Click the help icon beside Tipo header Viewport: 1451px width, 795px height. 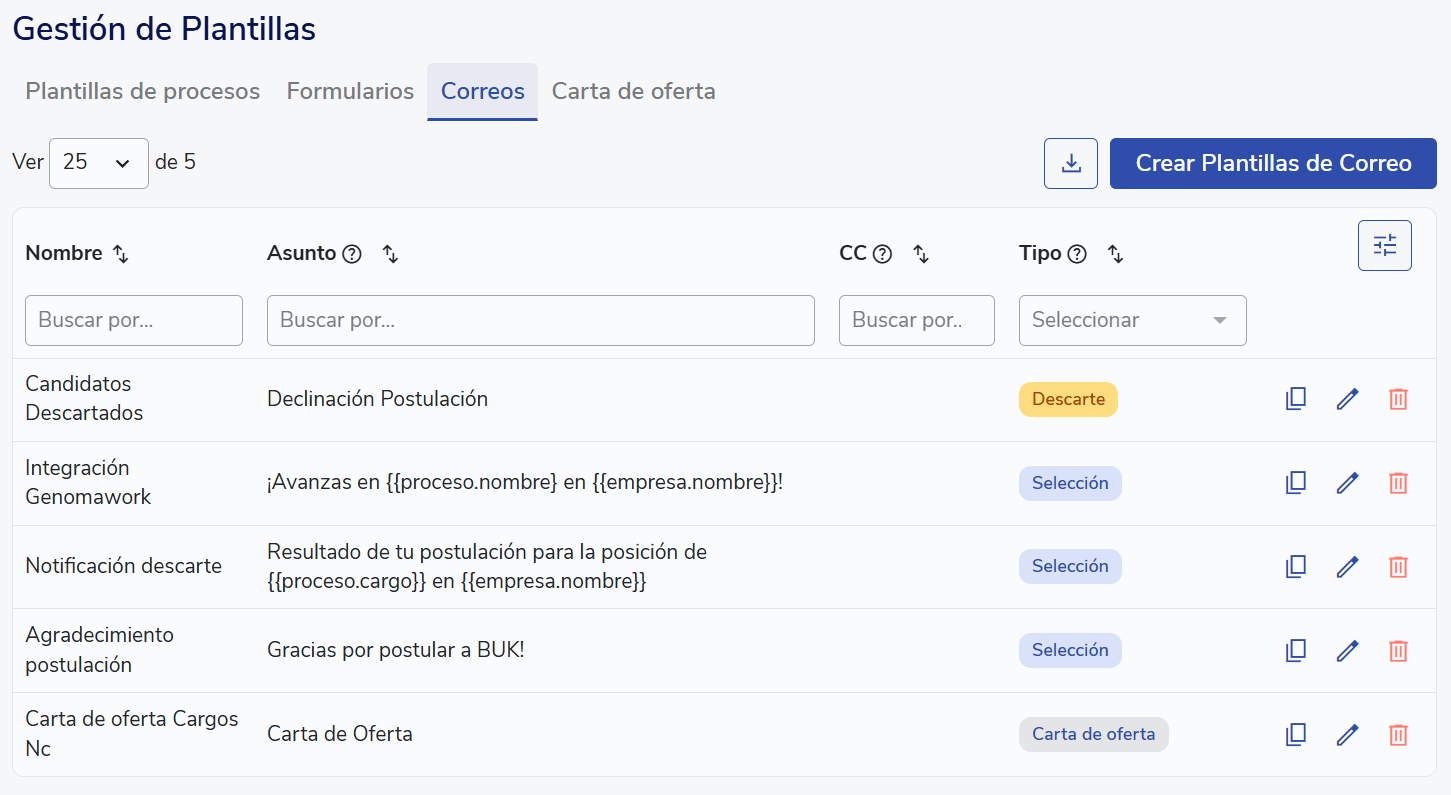(1077, 254)
